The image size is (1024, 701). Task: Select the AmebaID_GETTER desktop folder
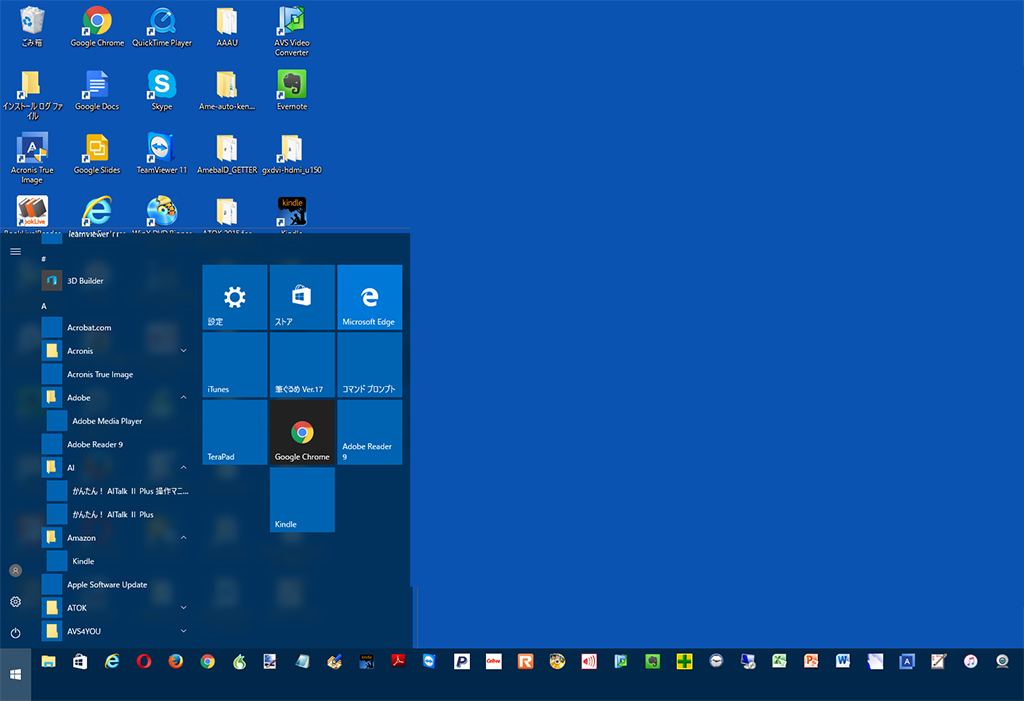[x=227, y=154]
